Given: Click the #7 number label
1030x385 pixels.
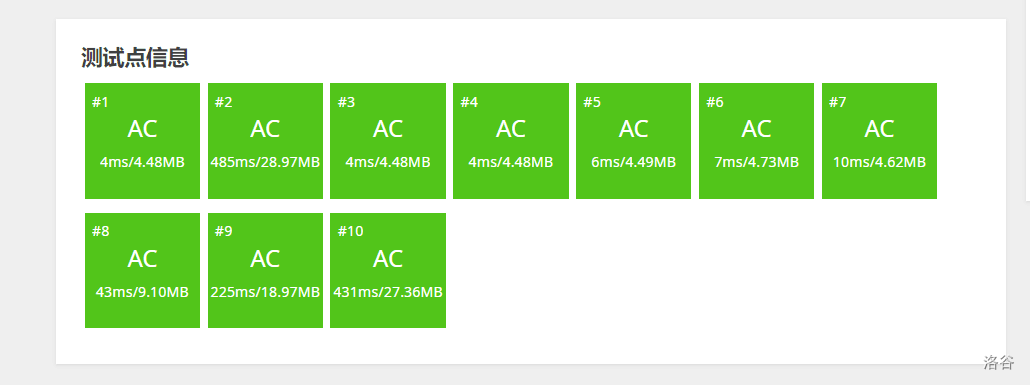Looking at the screenshot, I should point(838,102).
